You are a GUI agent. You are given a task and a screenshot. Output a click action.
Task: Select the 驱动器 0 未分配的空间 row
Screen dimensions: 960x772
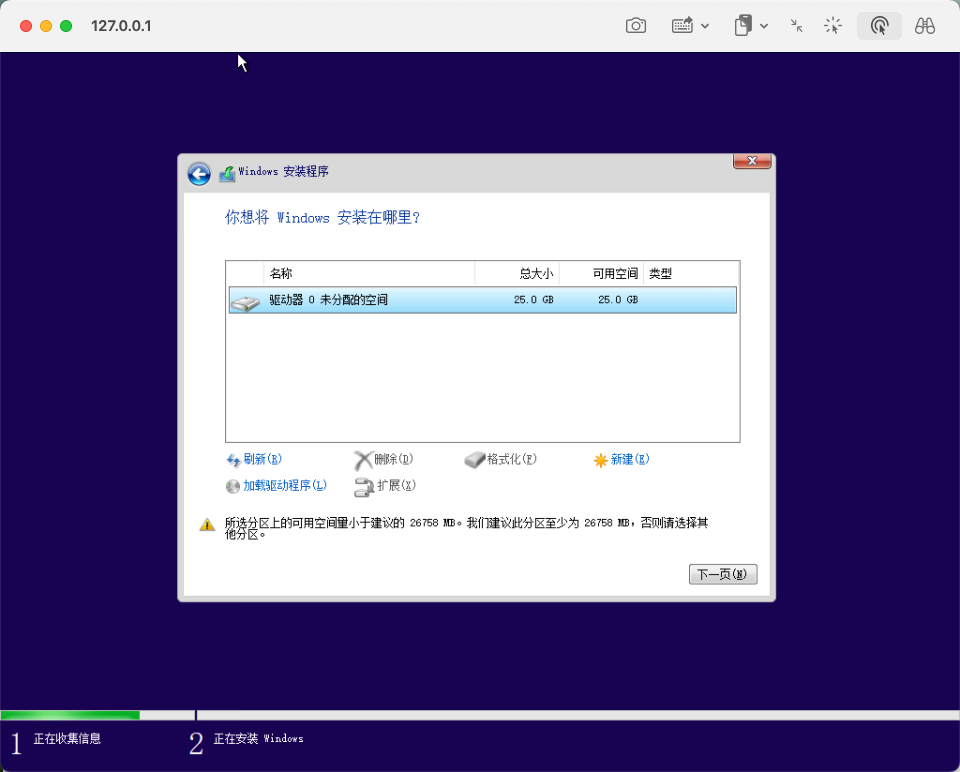click(482, 300)
